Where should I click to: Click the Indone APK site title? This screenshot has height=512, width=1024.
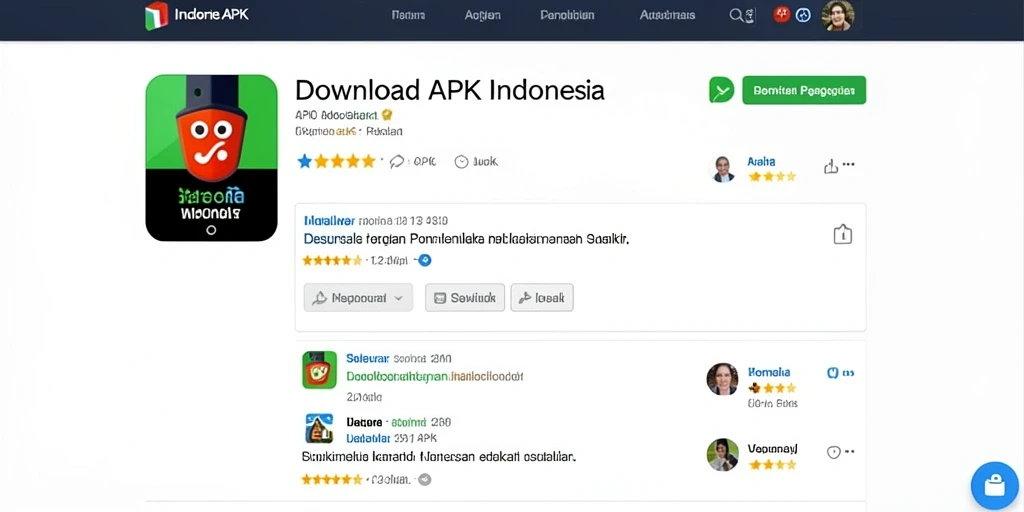(212, 14)
